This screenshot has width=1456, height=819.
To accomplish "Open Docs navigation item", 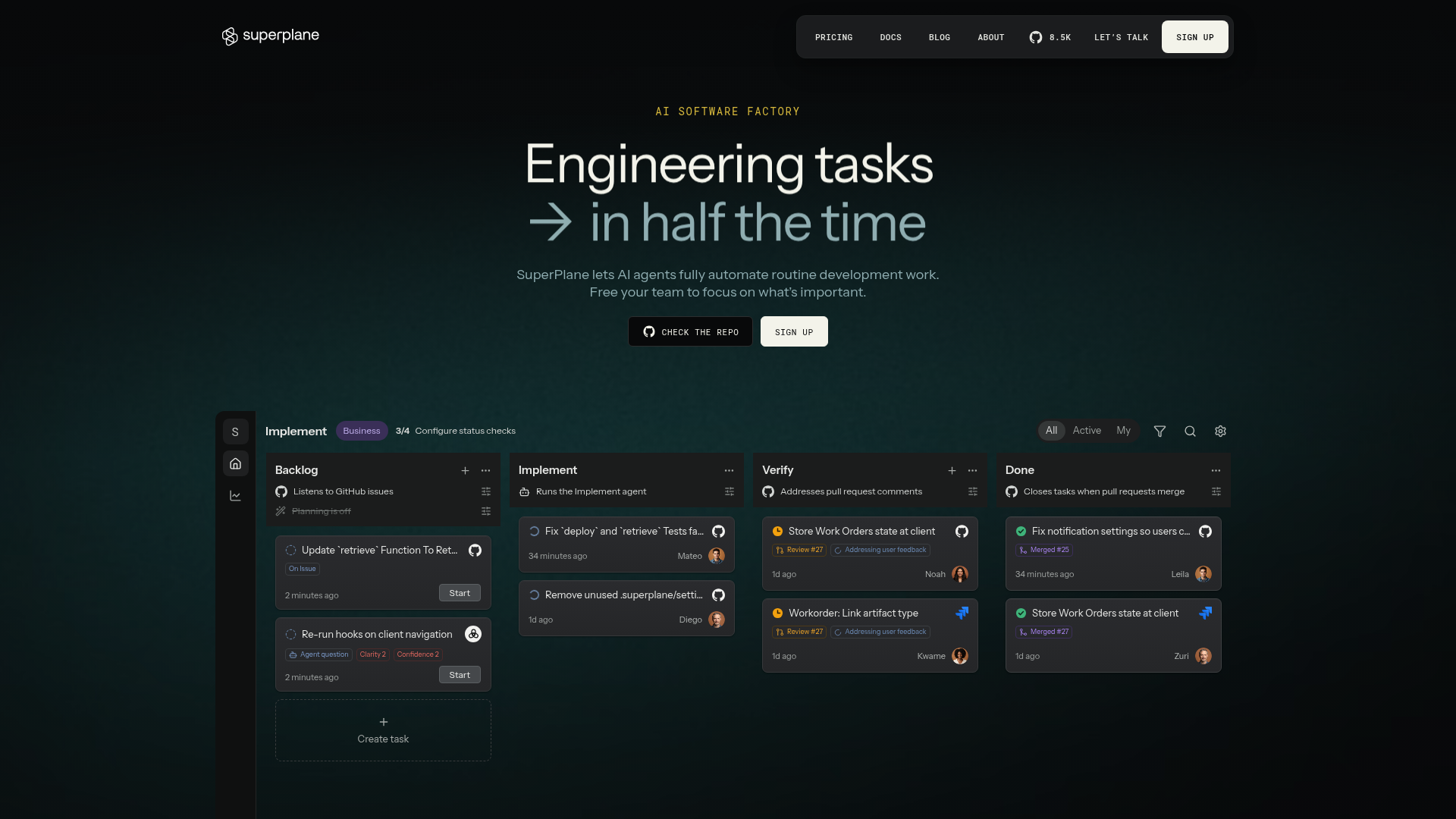I will click(x=890, y=37).
